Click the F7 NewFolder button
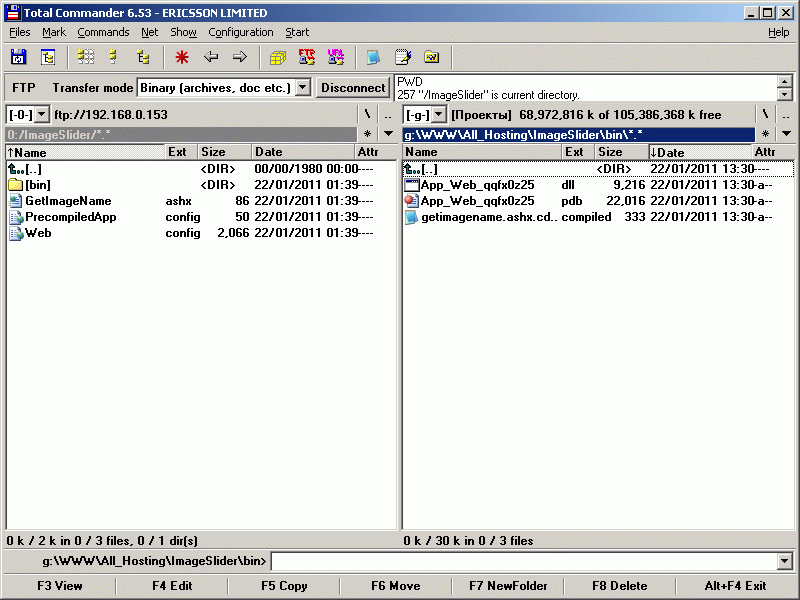800x600 pixels. (508, 586)
